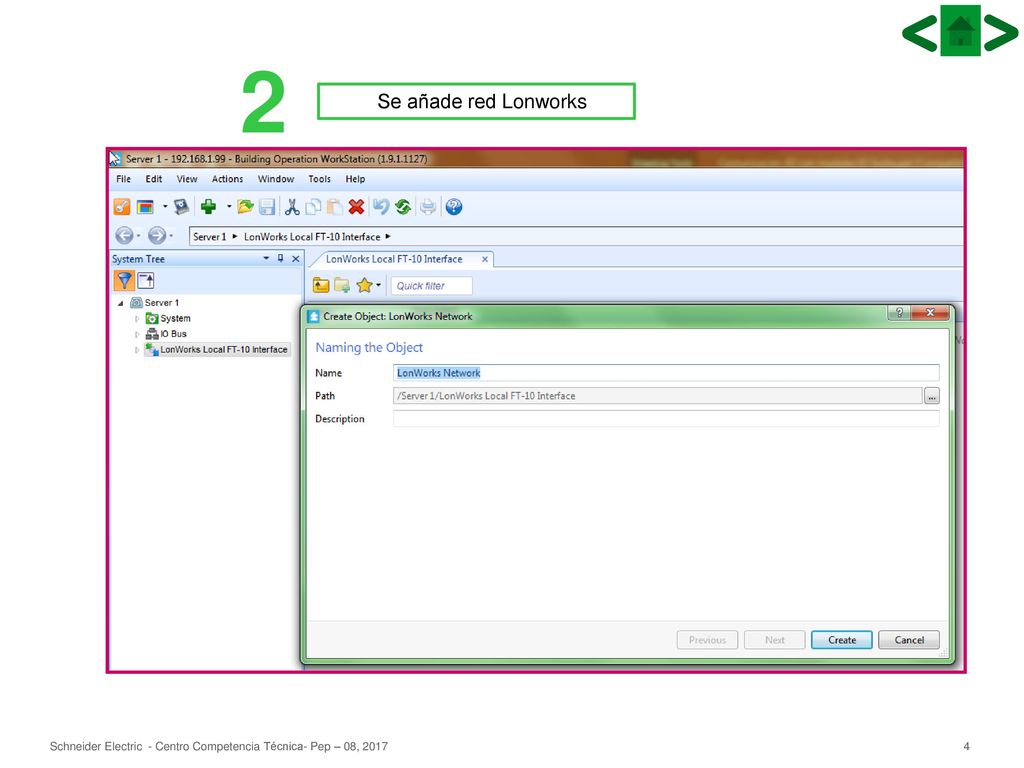Select IO Bus in the System Tree

coord(173,334)
